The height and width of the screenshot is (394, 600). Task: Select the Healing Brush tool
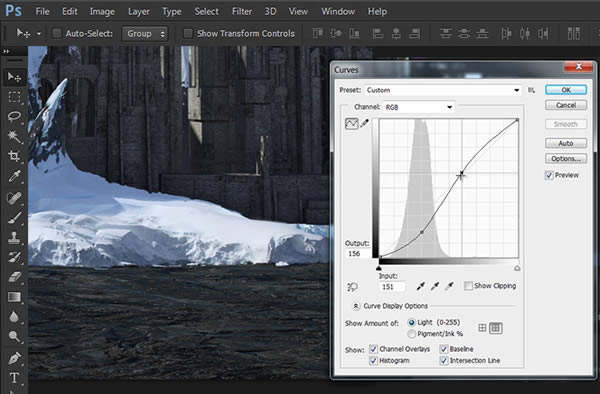[x=14, y=198]
